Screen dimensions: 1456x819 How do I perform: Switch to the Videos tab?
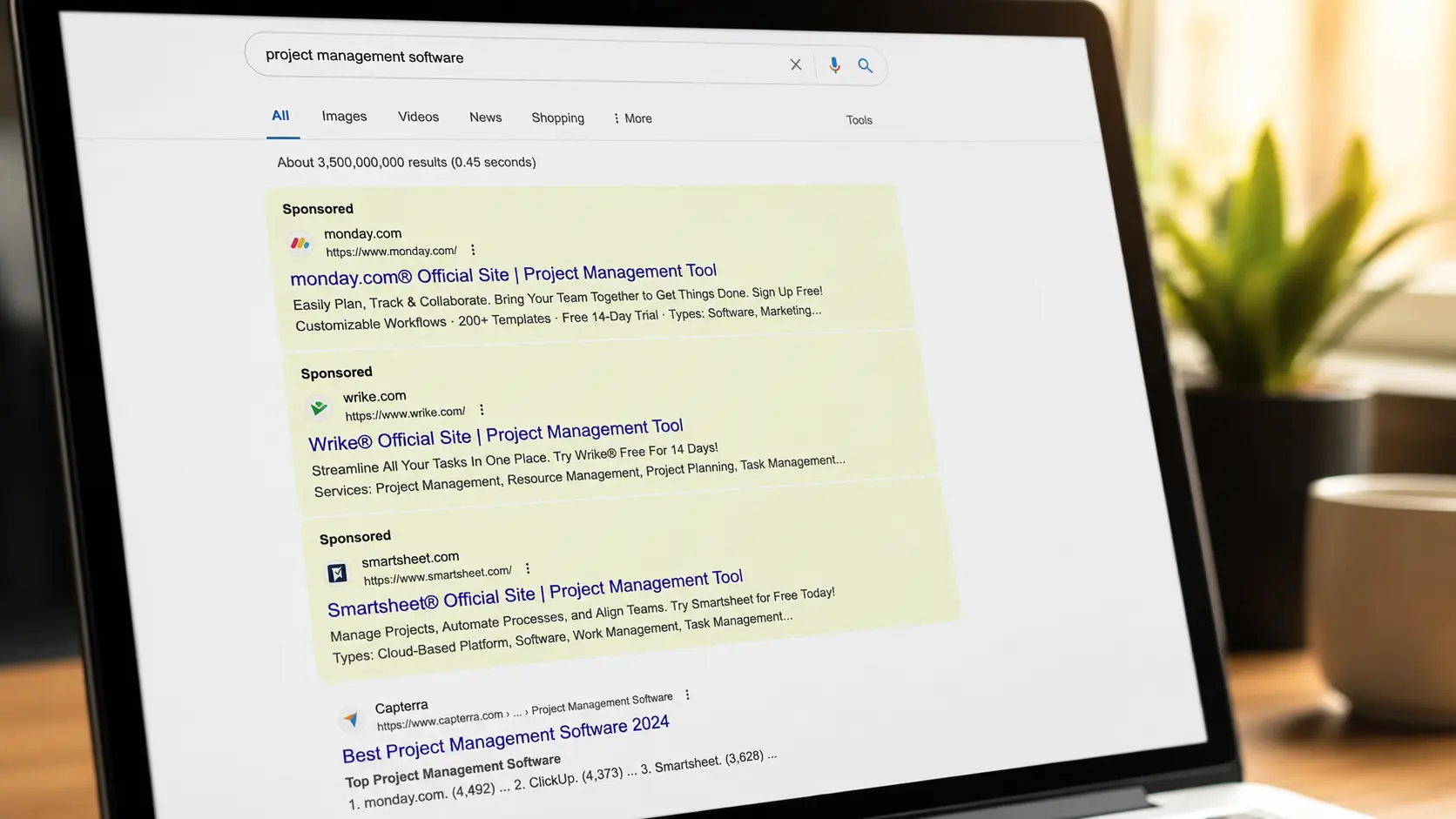[x=418, y=117]
